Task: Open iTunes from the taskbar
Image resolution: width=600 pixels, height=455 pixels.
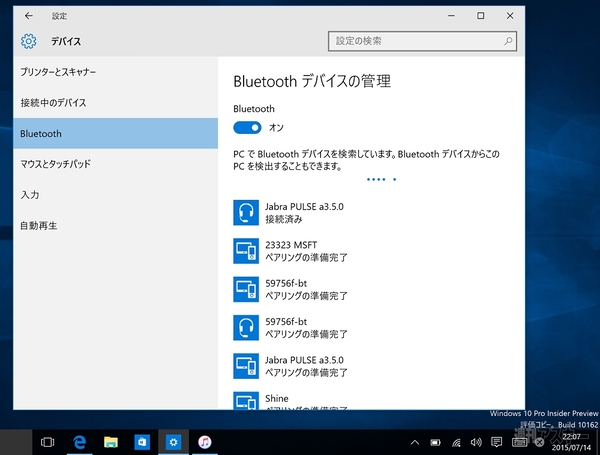Action: (x=205, y=442)
